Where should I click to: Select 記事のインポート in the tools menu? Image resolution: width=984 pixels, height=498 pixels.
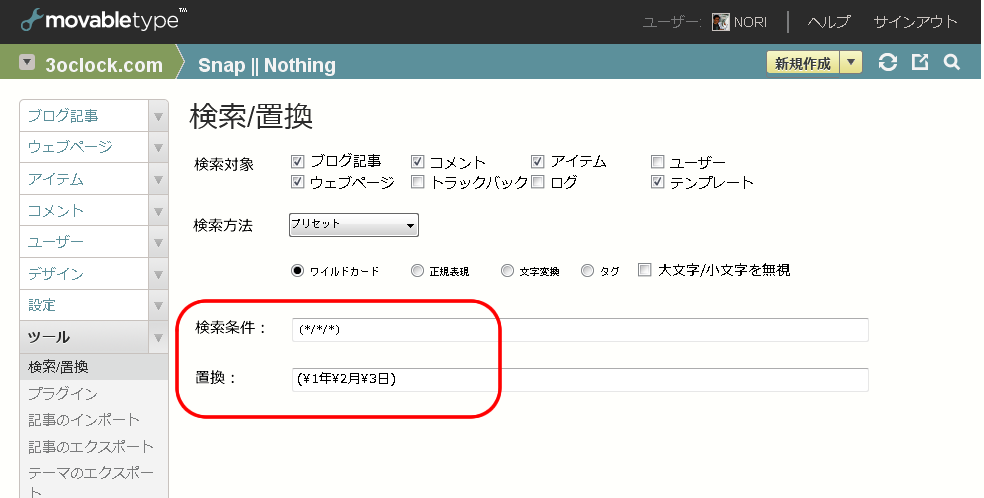pyautogui.click(x=84, y=419)
